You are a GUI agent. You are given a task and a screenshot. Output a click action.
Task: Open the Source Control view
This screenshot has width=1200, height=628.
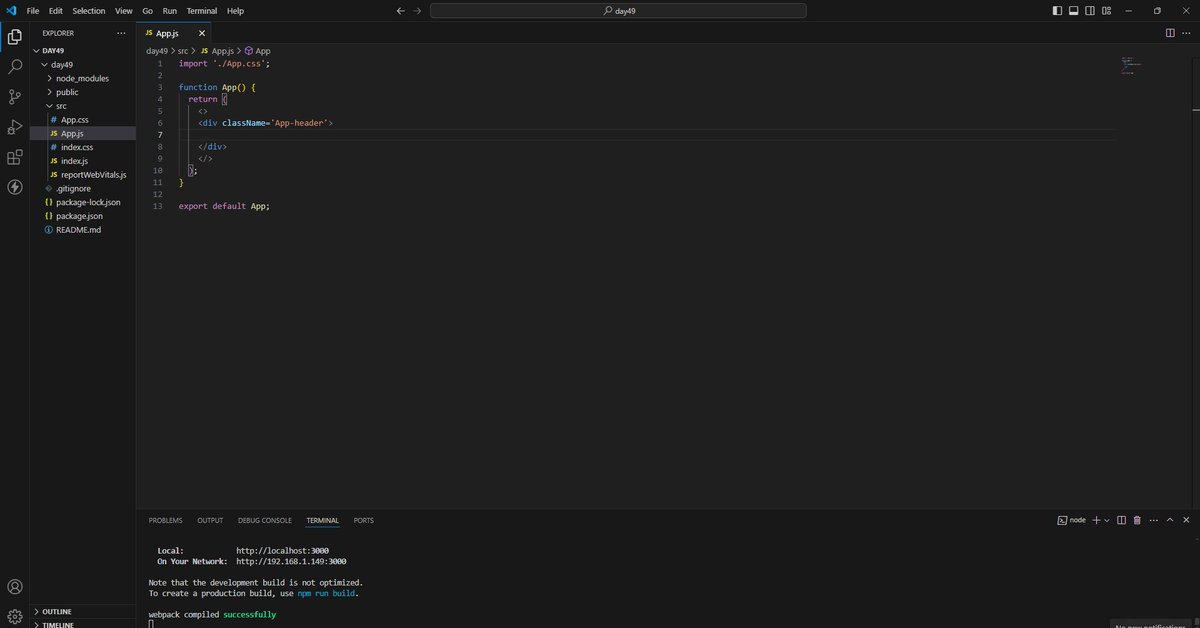pos(15,97)
